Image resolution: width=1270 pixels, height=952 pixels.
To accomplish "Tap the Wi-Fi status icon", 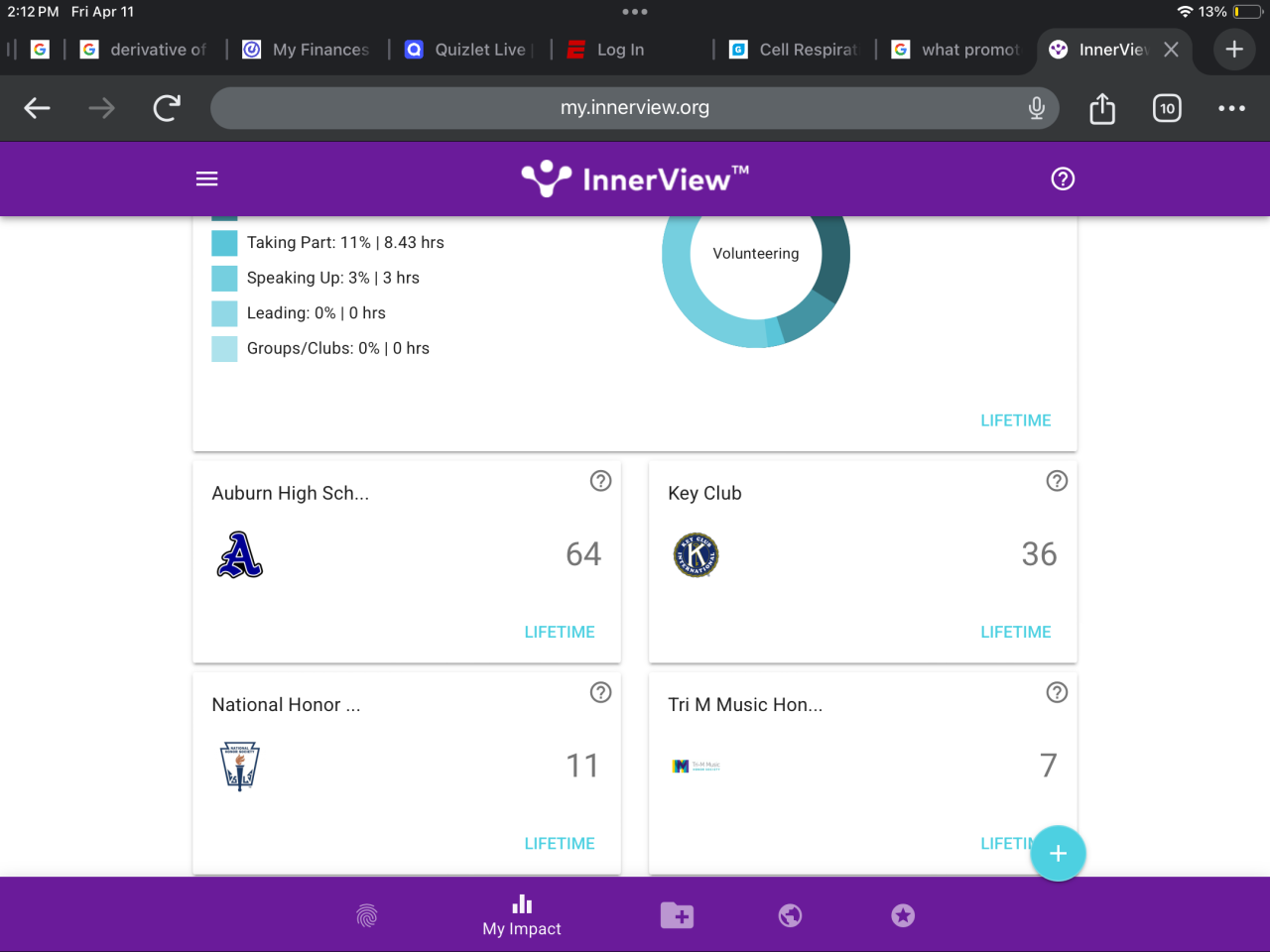I will pyautogui.click(x=1185, y=12).
